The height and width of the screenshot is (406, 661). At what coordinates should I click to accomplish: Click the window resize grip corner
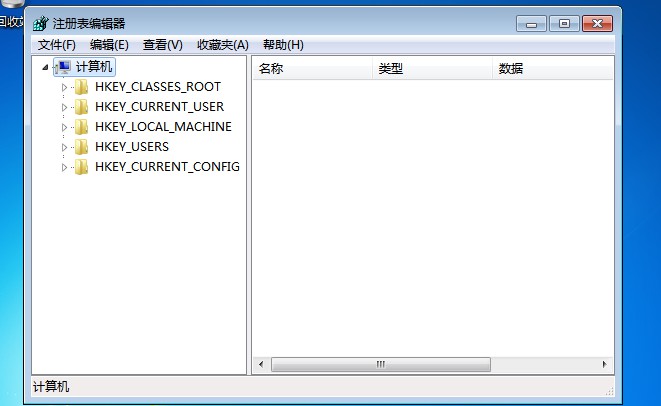click(x=610, y=391)
